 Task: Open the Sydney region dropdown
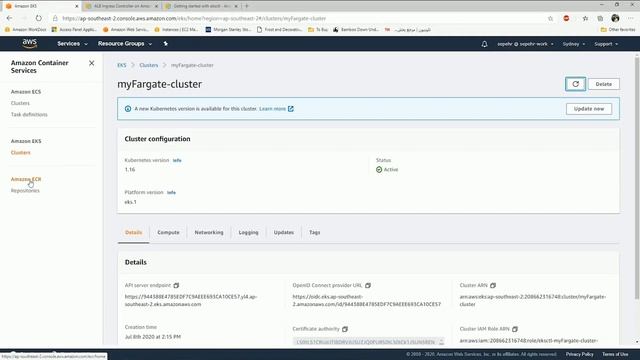pos(573,44)
